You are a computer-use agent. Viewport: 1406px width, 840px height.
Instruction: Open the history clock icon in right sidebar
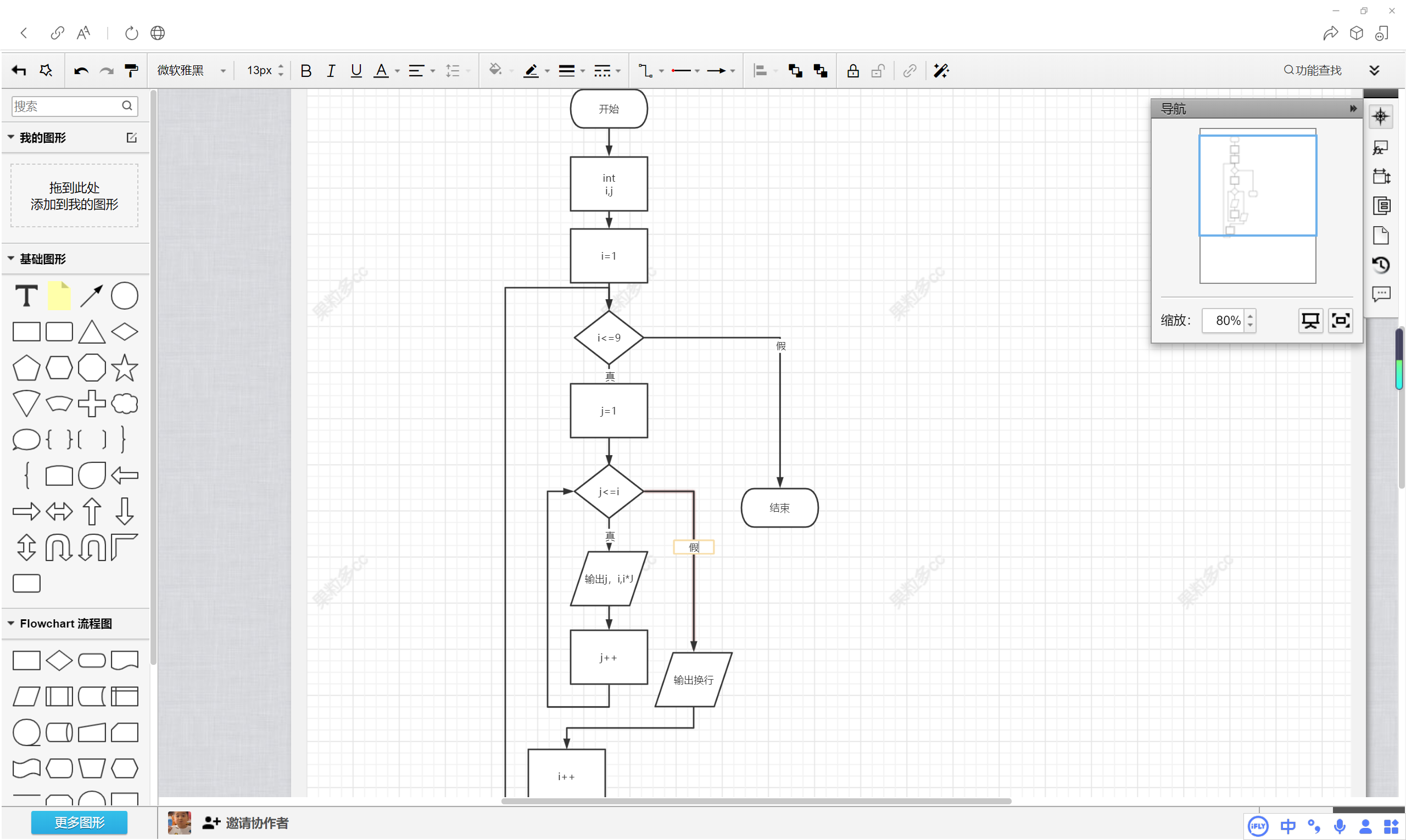click(1381, 265)
